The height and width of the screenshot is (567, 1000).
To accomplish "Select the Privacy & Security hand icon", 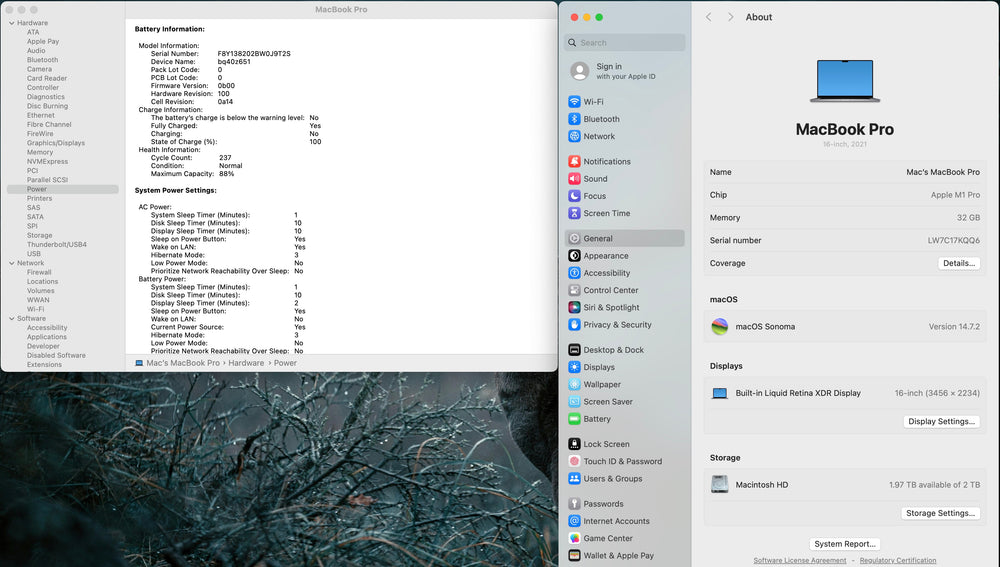I will click(574, 325).
